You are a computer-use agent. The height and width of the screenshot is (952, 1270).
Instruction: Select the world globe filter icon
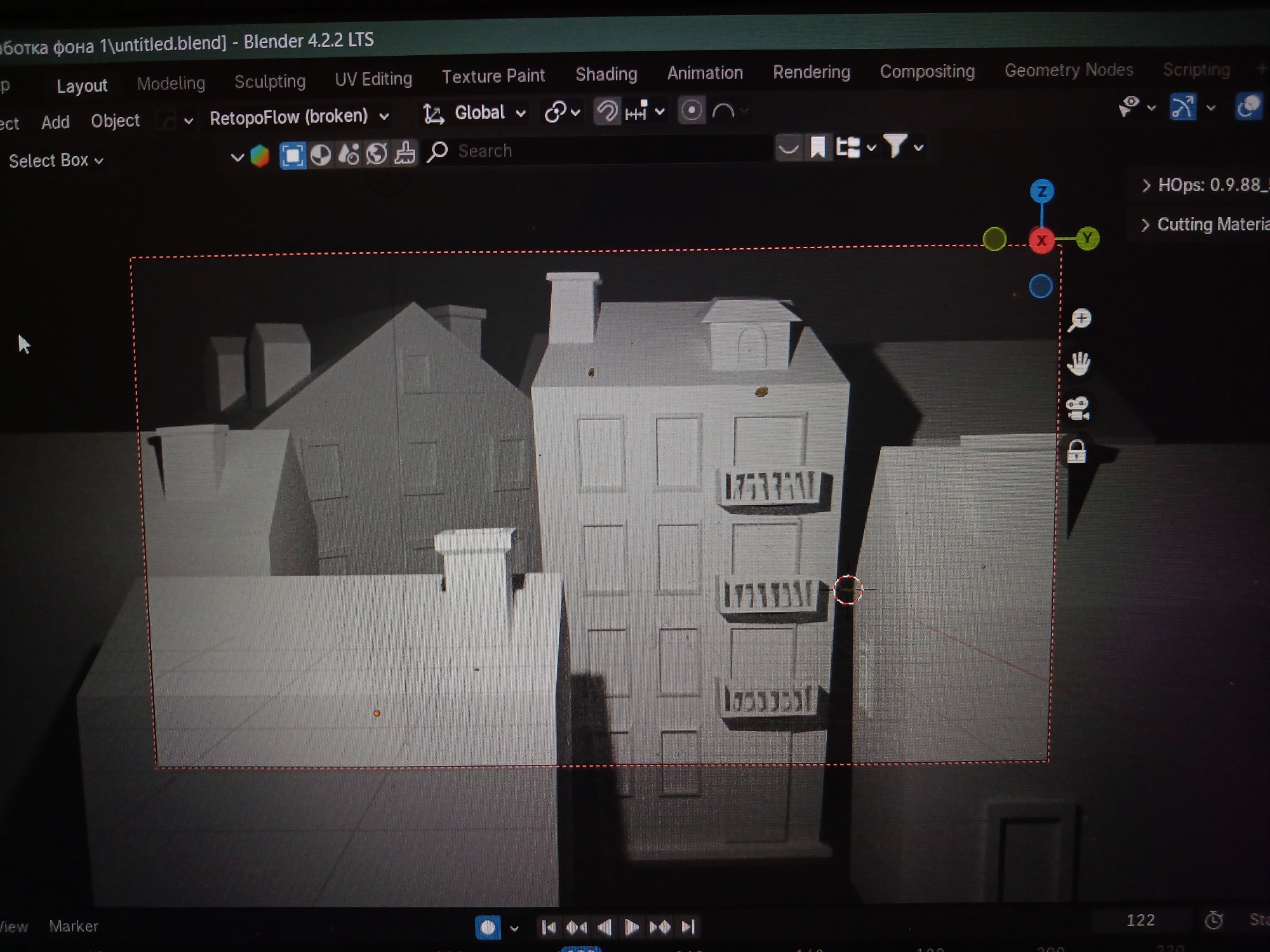pos(377,154)
